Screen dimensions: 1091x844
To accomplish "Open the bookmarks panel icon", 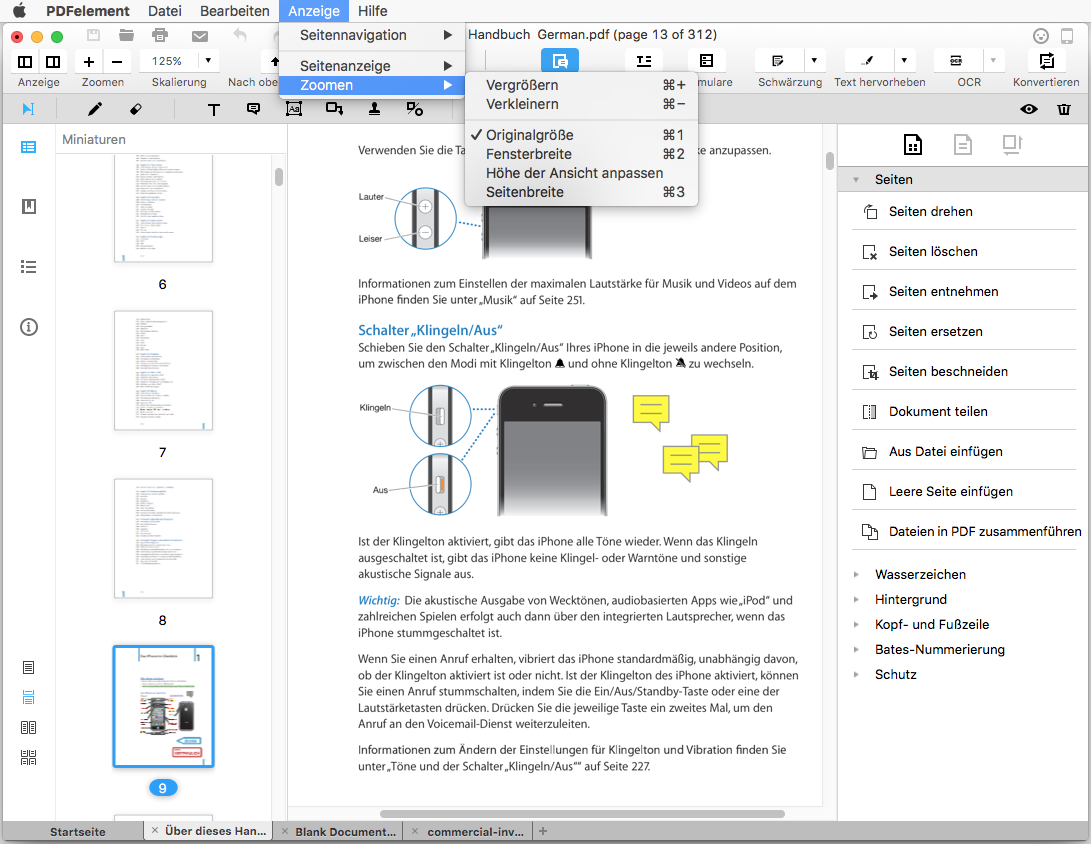I will coord(29,207).
